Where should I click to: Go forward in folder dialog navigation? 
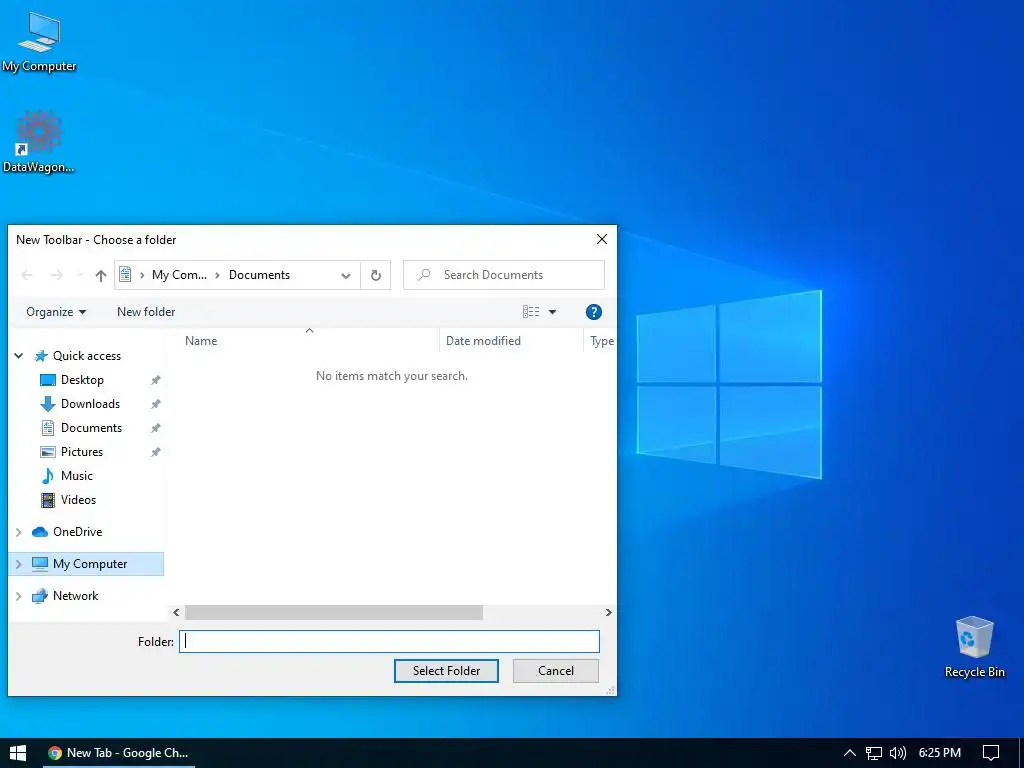[x=57, y=275]
